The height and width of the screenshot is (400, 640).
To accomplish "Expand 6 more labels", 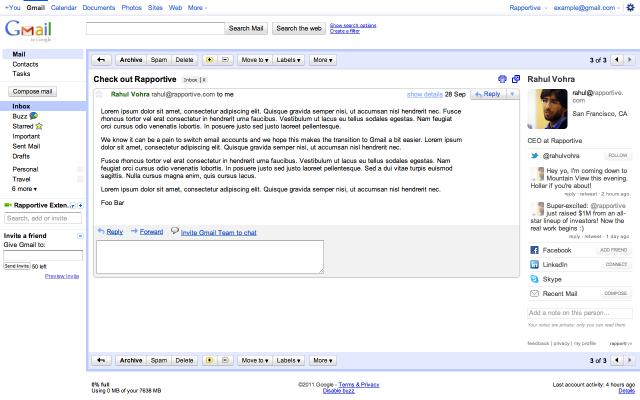I will click(24, 189).
